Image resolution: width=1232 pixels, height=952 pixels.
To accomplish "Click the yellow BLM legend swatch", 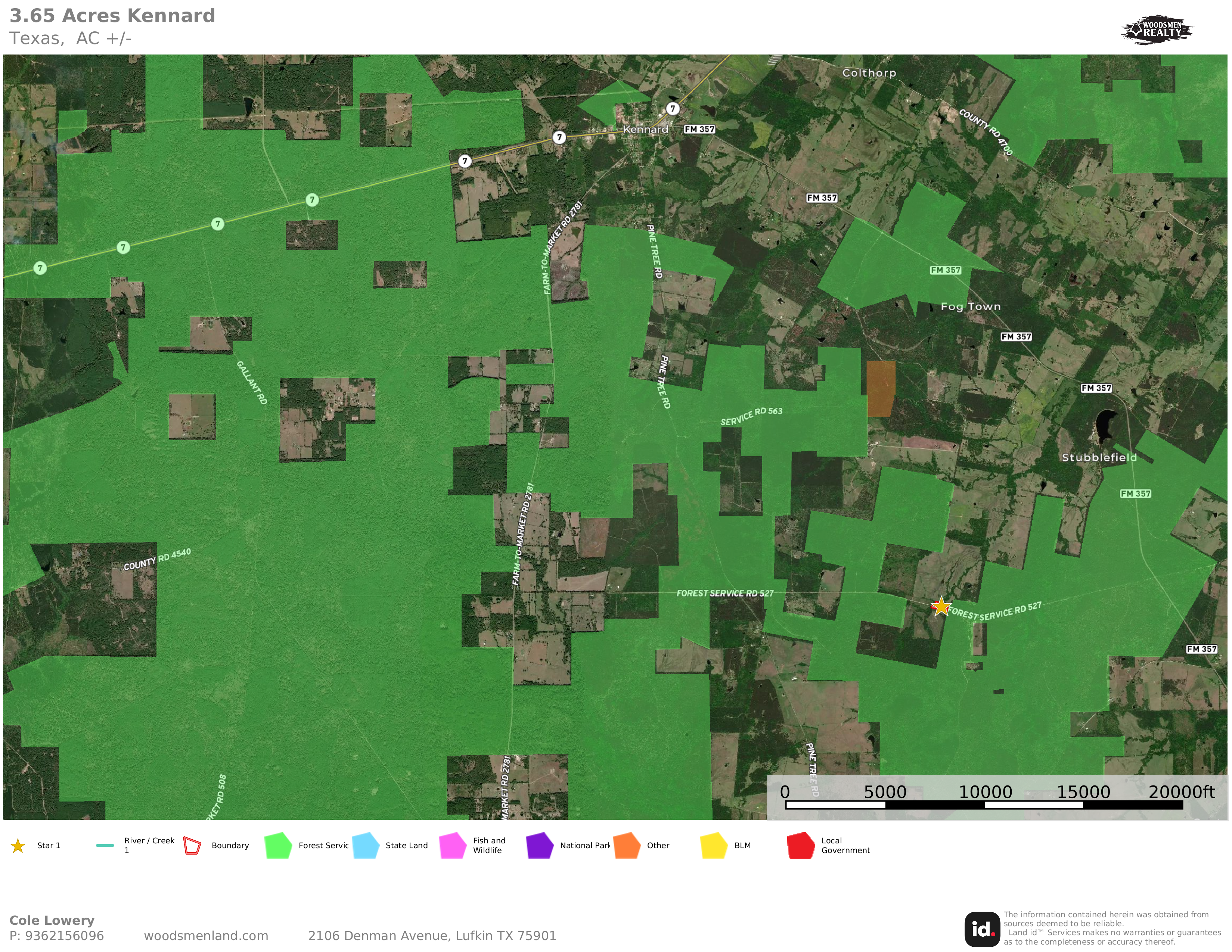I will click(714, 845).
